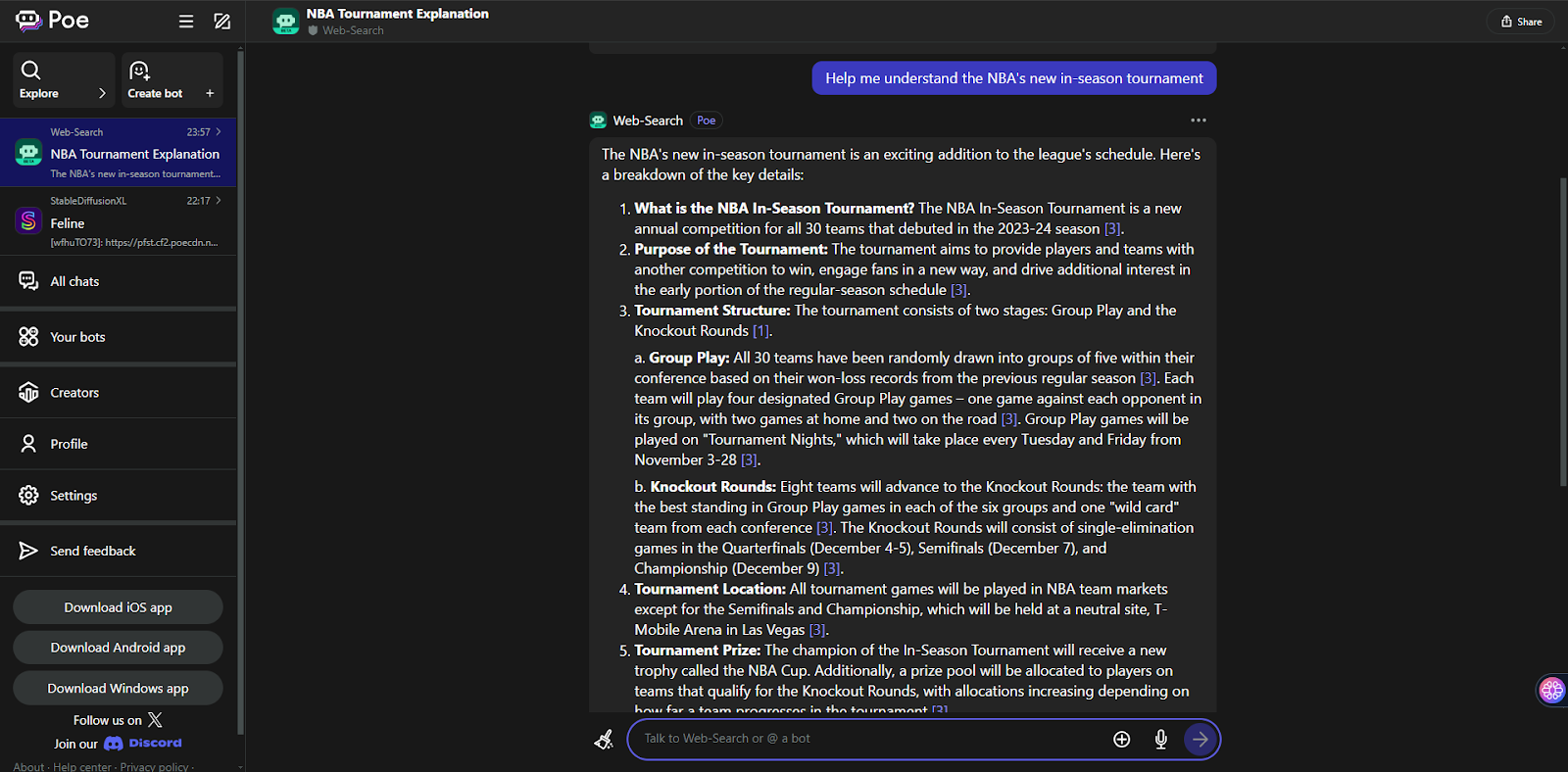Click the Your bots grid icon
Viewport: 1568px width, 772px height.
tap(28, 337)
